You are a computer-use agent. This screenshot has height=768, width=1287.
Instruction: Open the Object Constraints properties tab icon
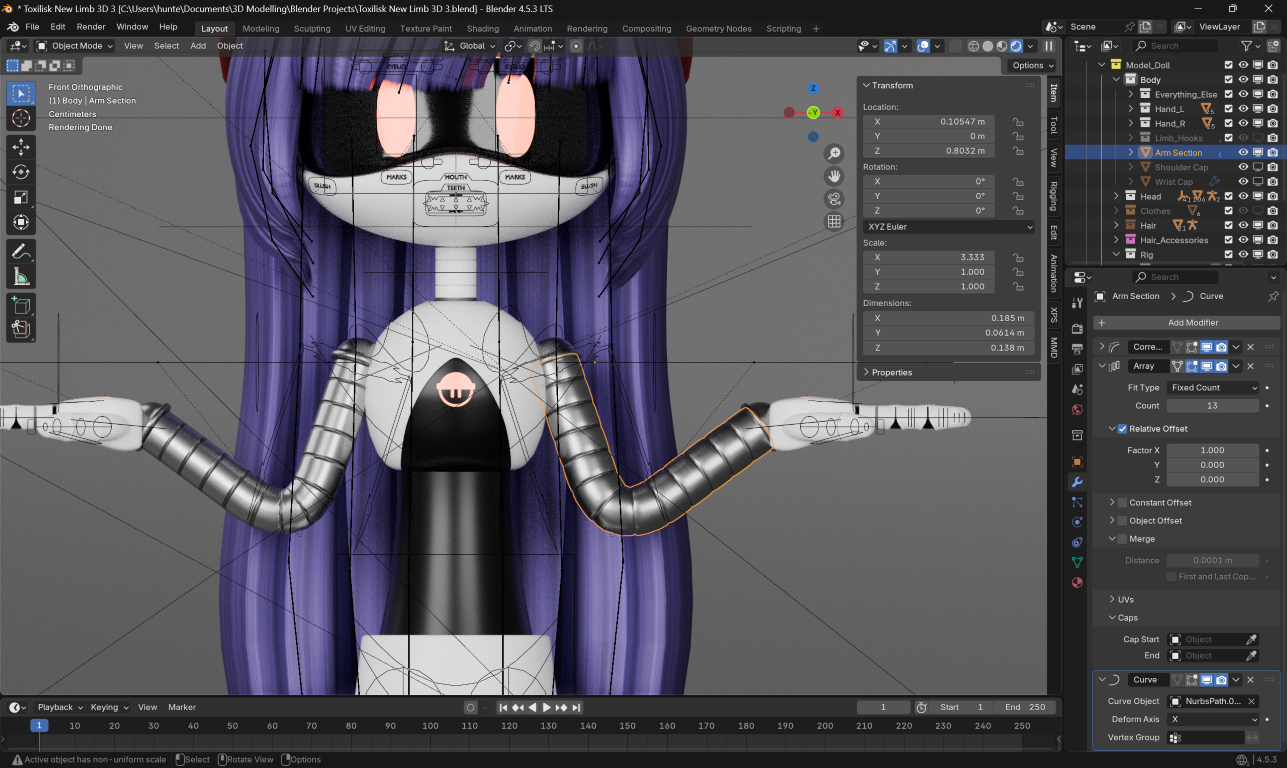coord(1077,542)
